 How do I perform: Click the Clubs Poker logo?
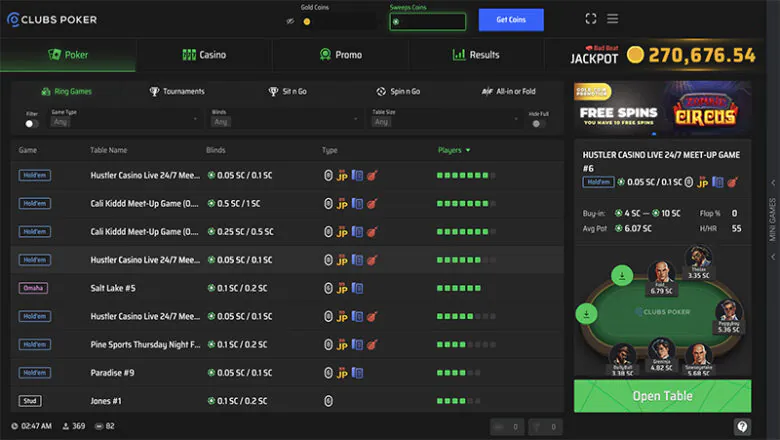(50, 19)
